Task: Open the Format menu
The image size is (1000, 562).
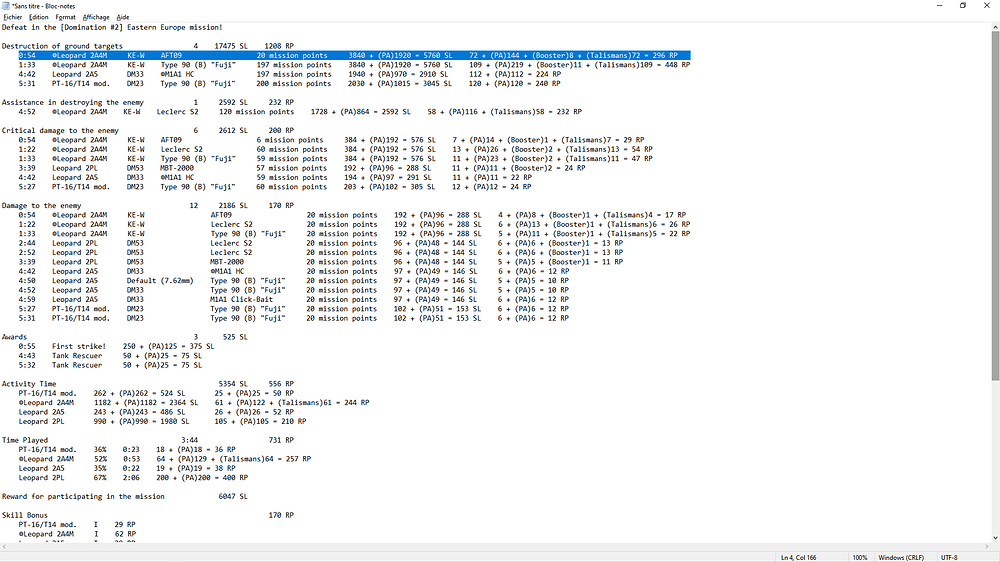Action: pyautogui.click(x=66, y=17)
